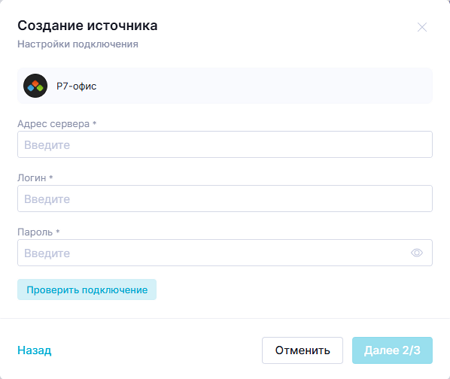Click the Проверить подключение button
This screenshot has width=450, height=379.
[87, 289]
